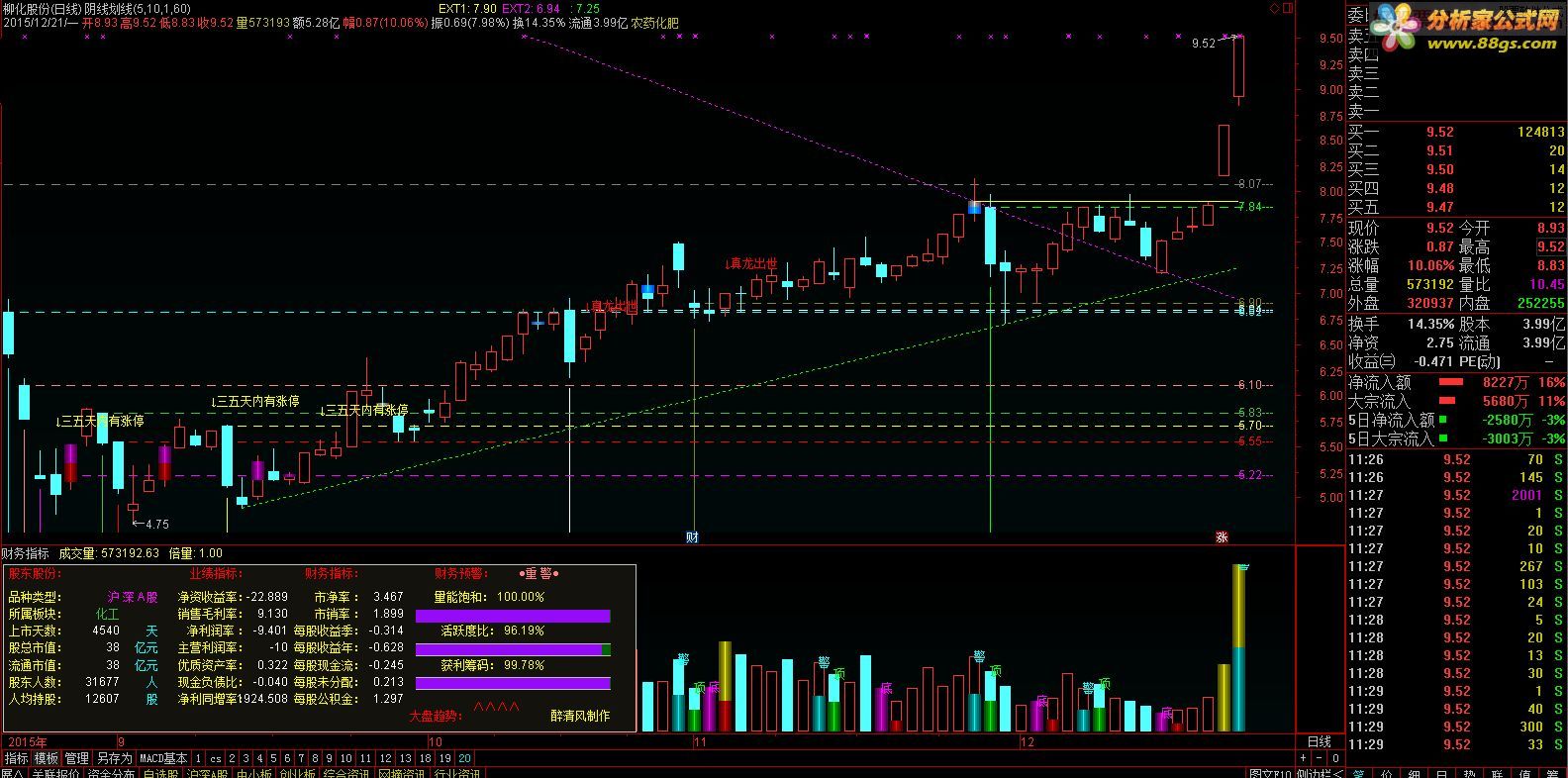Screen dimensions: 1568x778
Task: Click the 5日净流入额 -2580万 value
Action: tap(1505, 420)
